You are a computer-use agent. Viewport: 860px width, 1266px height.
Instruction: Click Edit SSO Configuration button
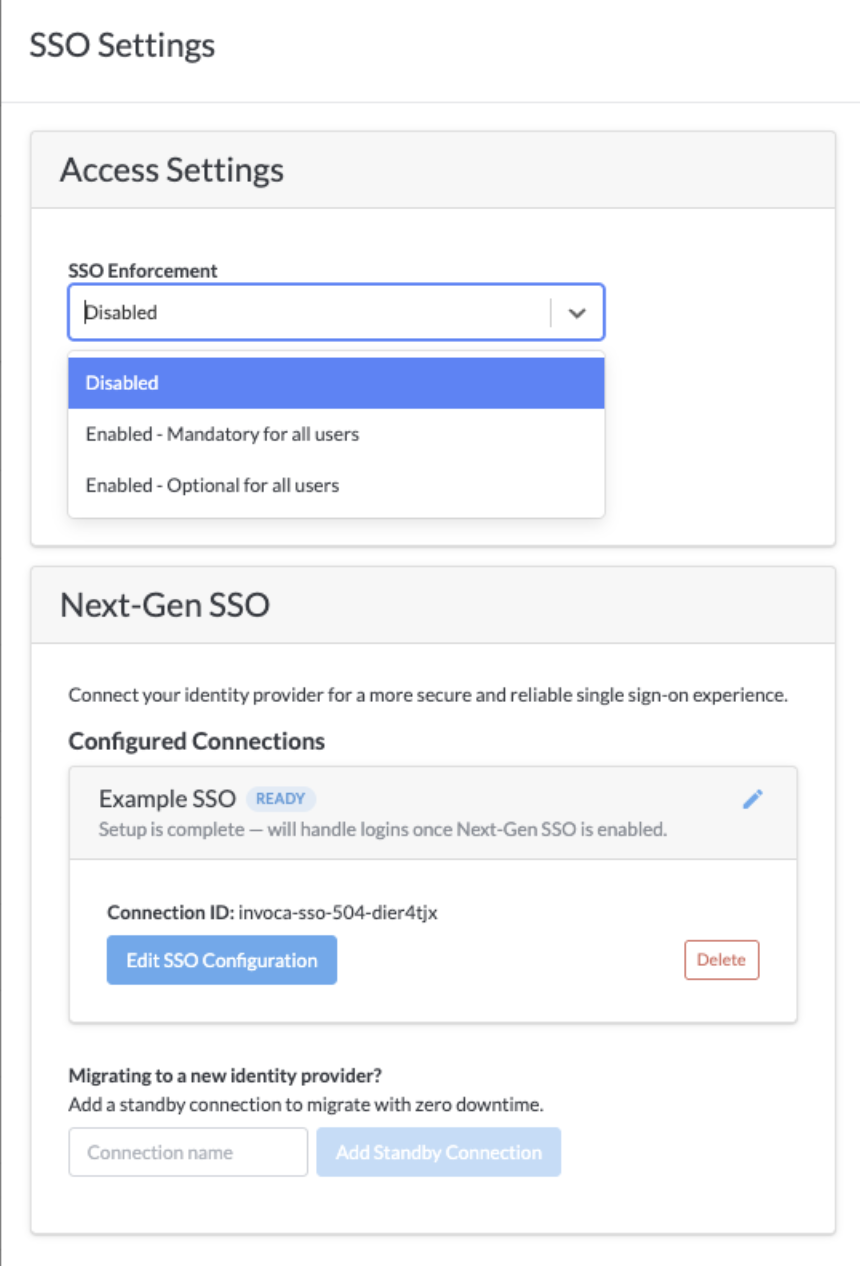point(222,960)
